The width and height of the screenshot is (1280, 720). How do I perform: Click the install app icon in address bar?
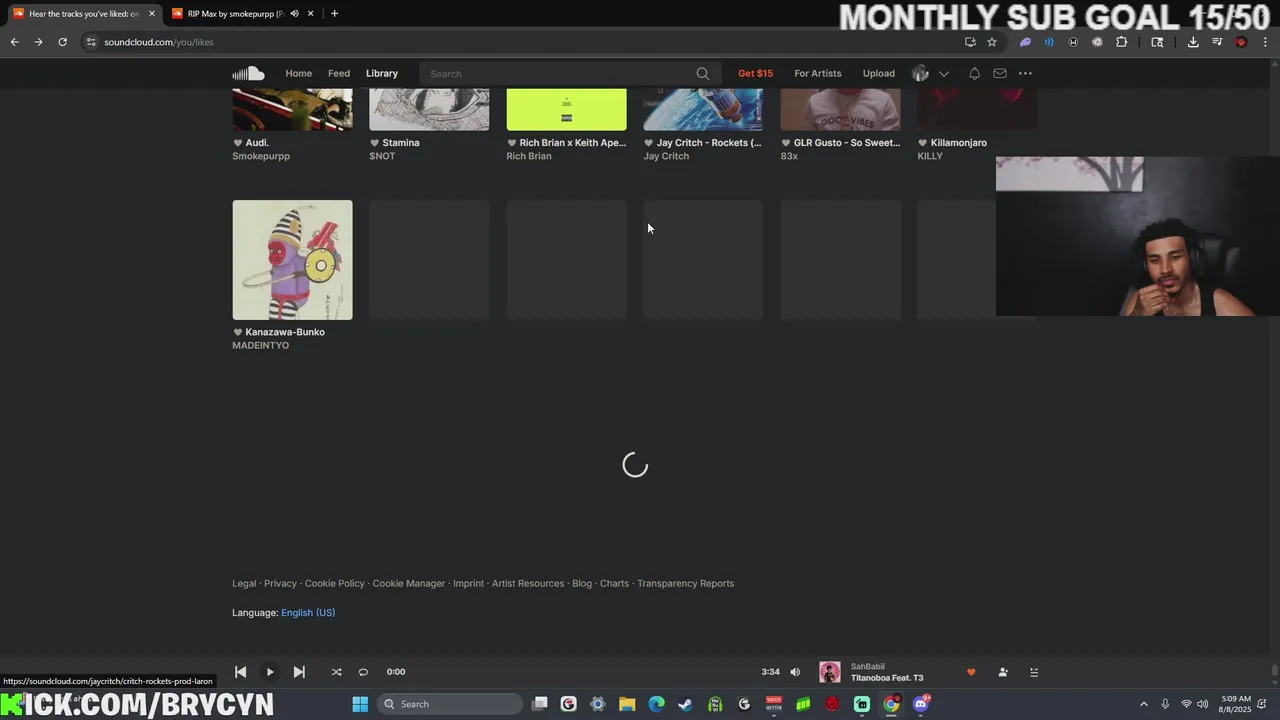(970, 42)
